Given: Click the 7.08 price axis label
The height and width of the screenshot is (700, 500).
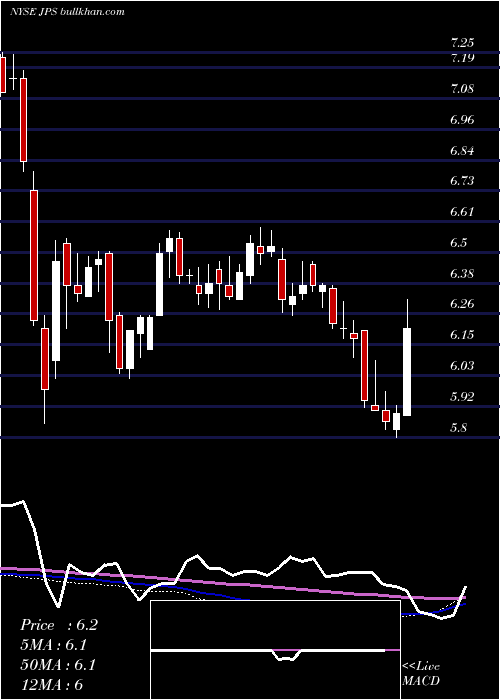Looking at the screenshot, I should (x=462, y=89).
